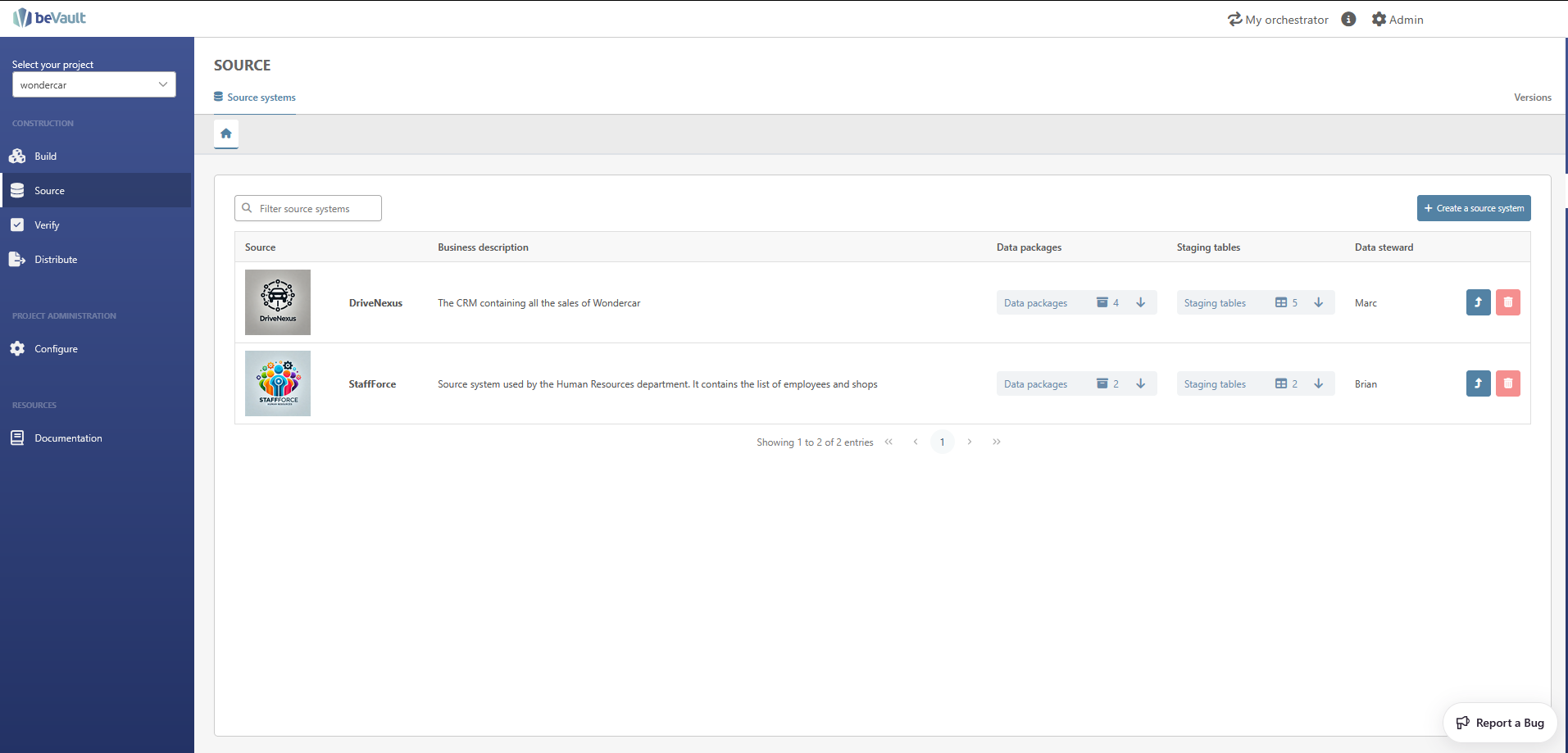Image resolution: width=1568 pixels, height=753 pixels.
Task: Open the Versions link
Action: (x=1532, y=98)
